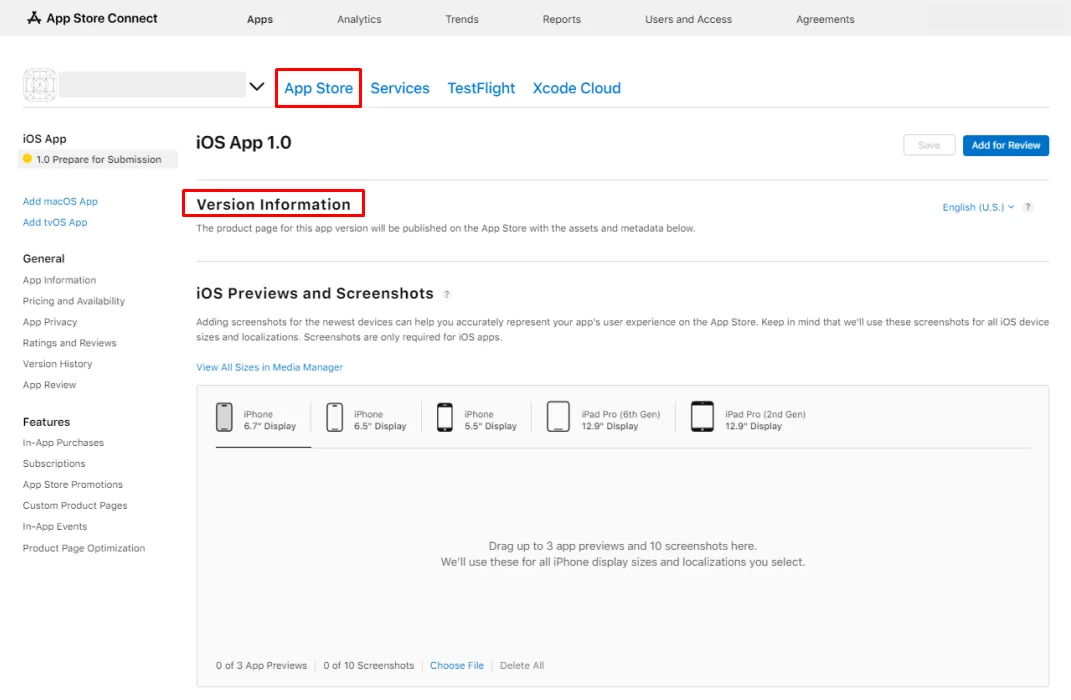Click the Add macOS App link
Screen dimensions: 1071x700
(60, 201)
